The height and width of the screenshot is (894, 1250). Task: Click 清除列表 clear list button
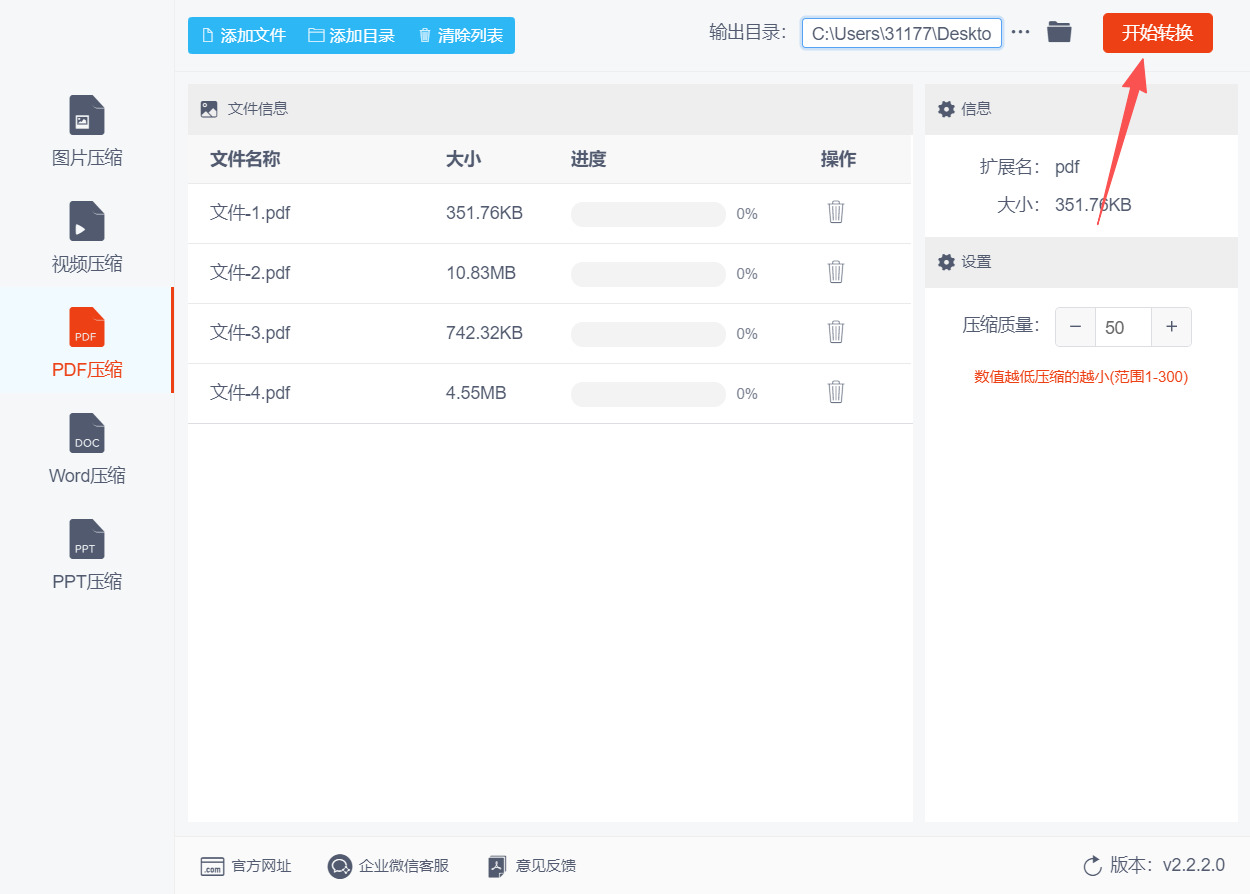coord(460,35)
